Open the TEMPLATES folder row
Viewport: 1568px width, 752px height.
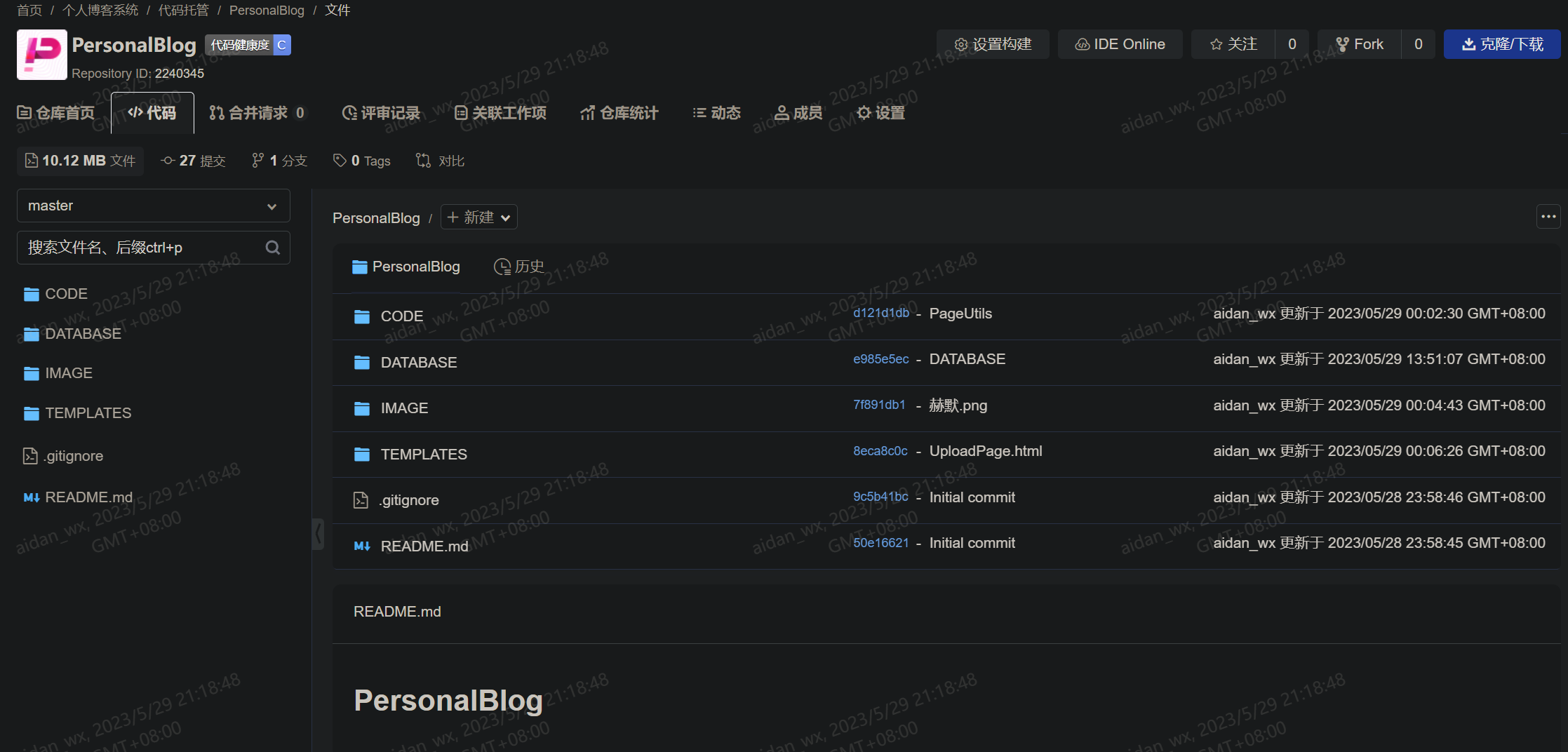[947, 455]
